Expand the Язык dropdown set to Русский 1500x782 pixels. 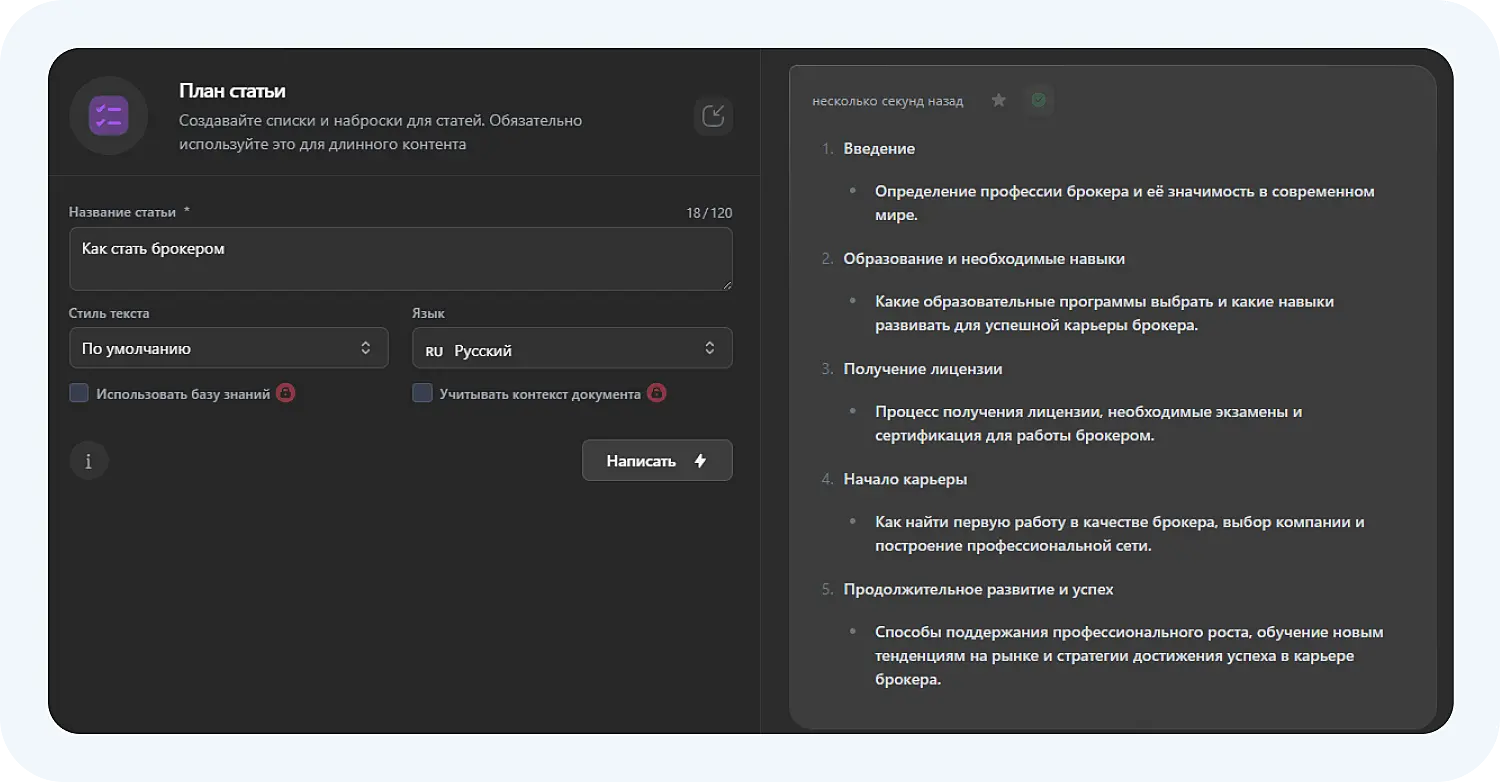pyautogui.click(x=572, y=348)
